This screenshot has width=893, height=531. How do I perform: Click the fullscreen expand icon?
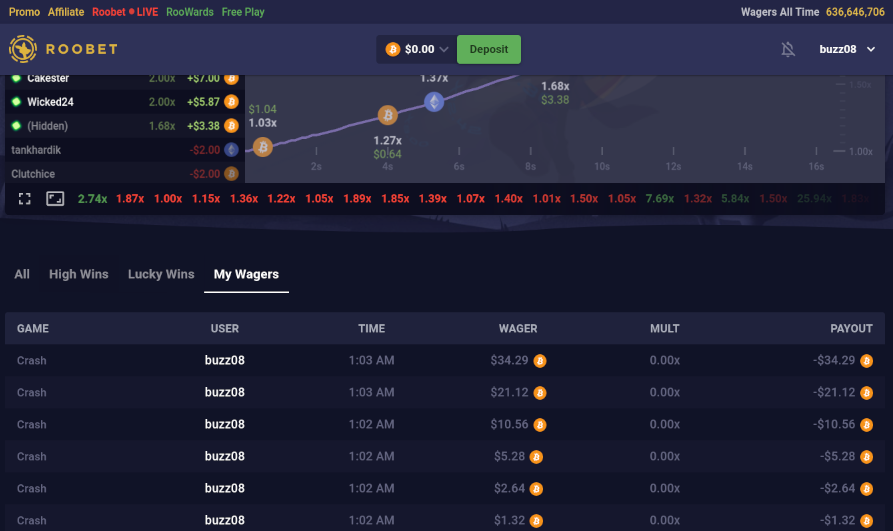click(24, 199)
